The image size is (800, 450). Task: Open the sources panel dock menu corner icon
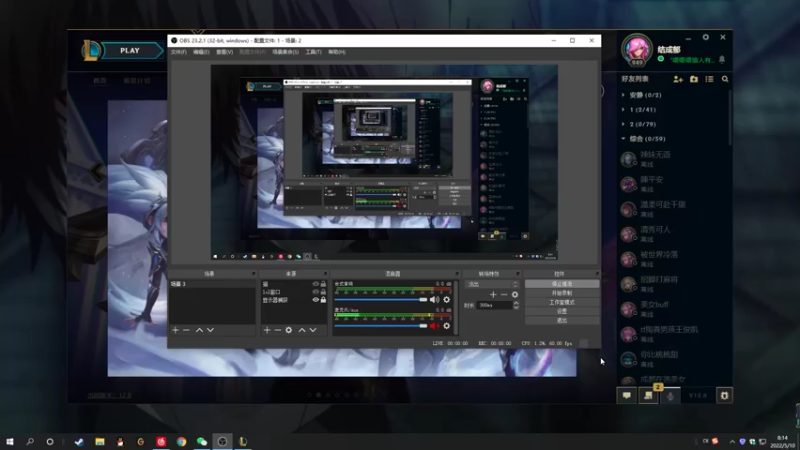[x=324, y=274]
